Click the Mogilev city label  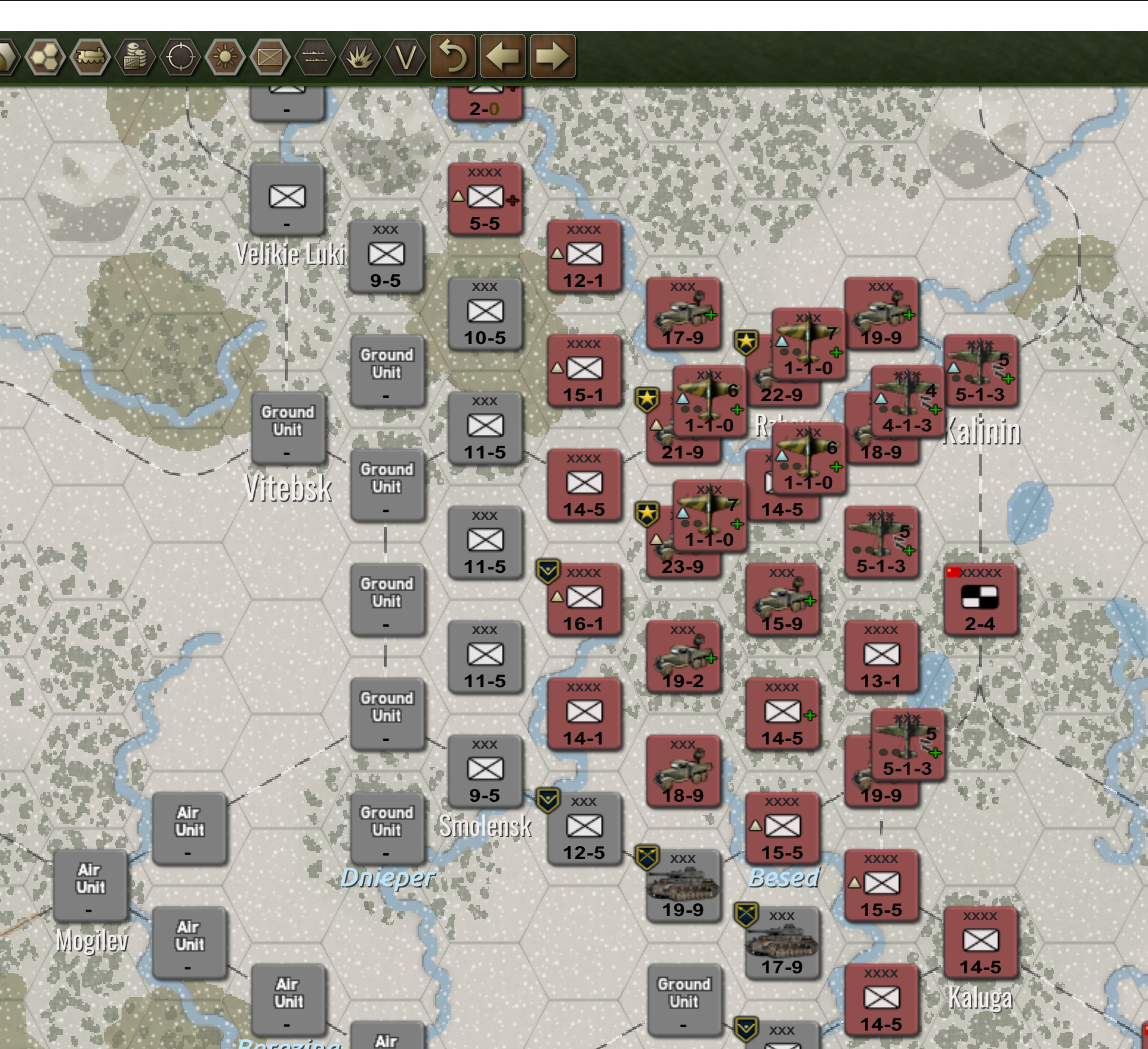pos(92,941)
